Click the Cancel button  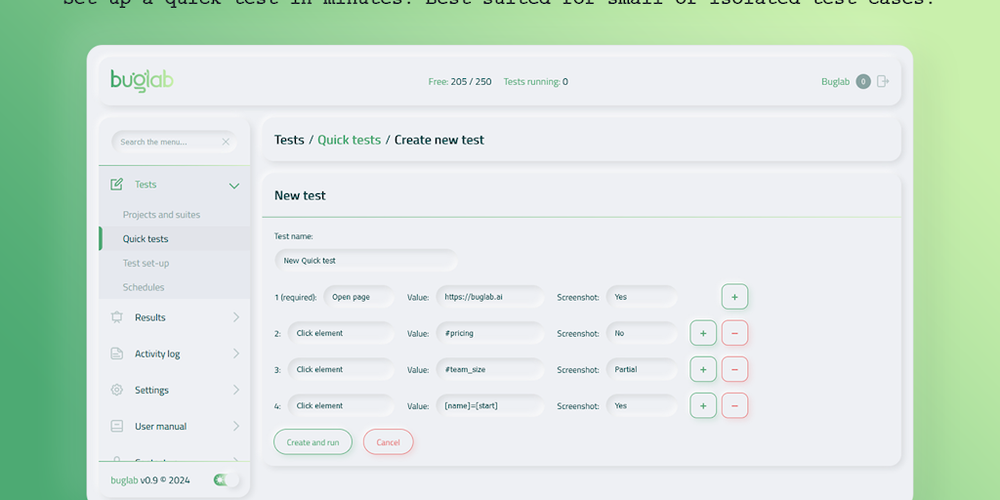coord(388,442)
